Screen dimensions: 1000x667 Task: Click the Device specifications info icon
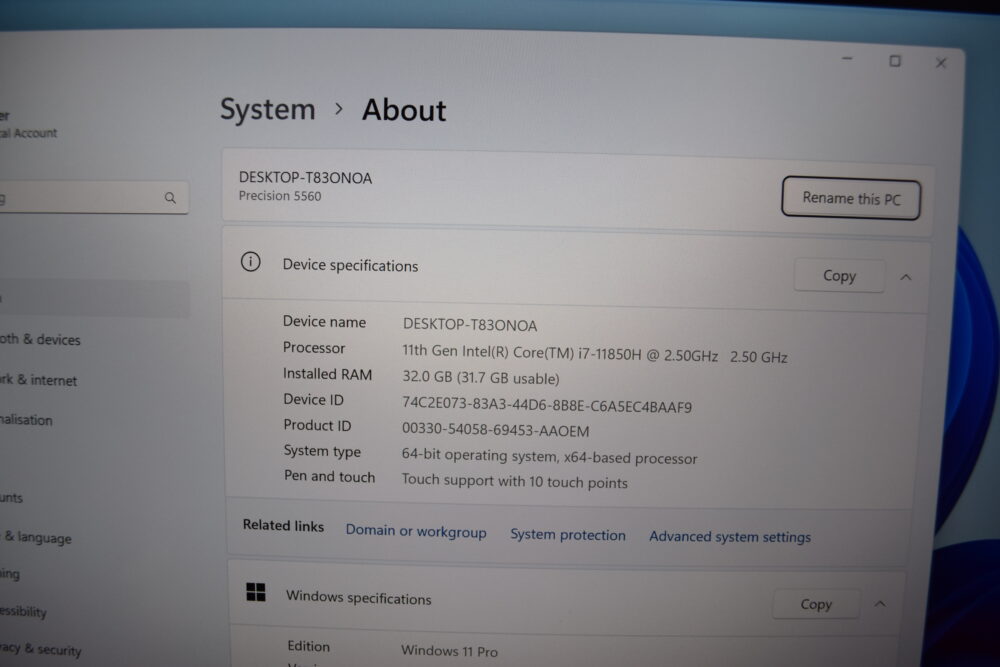251,261
